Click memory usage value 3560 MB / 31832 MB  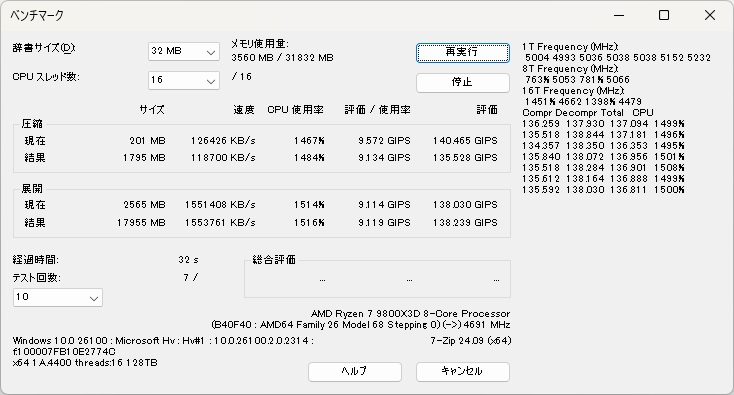tap(282, 58)
